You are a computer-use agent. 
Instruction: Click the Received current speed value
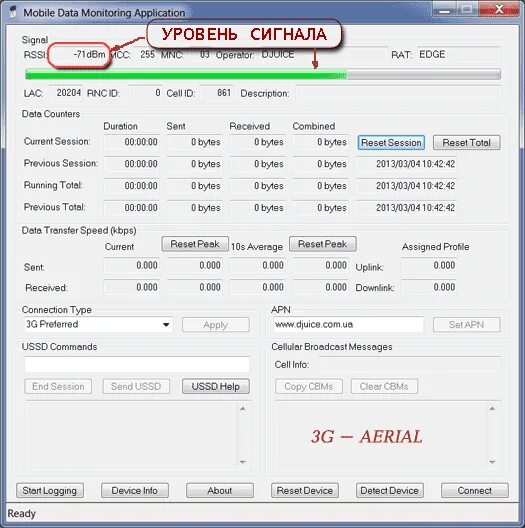coord(131,287)
